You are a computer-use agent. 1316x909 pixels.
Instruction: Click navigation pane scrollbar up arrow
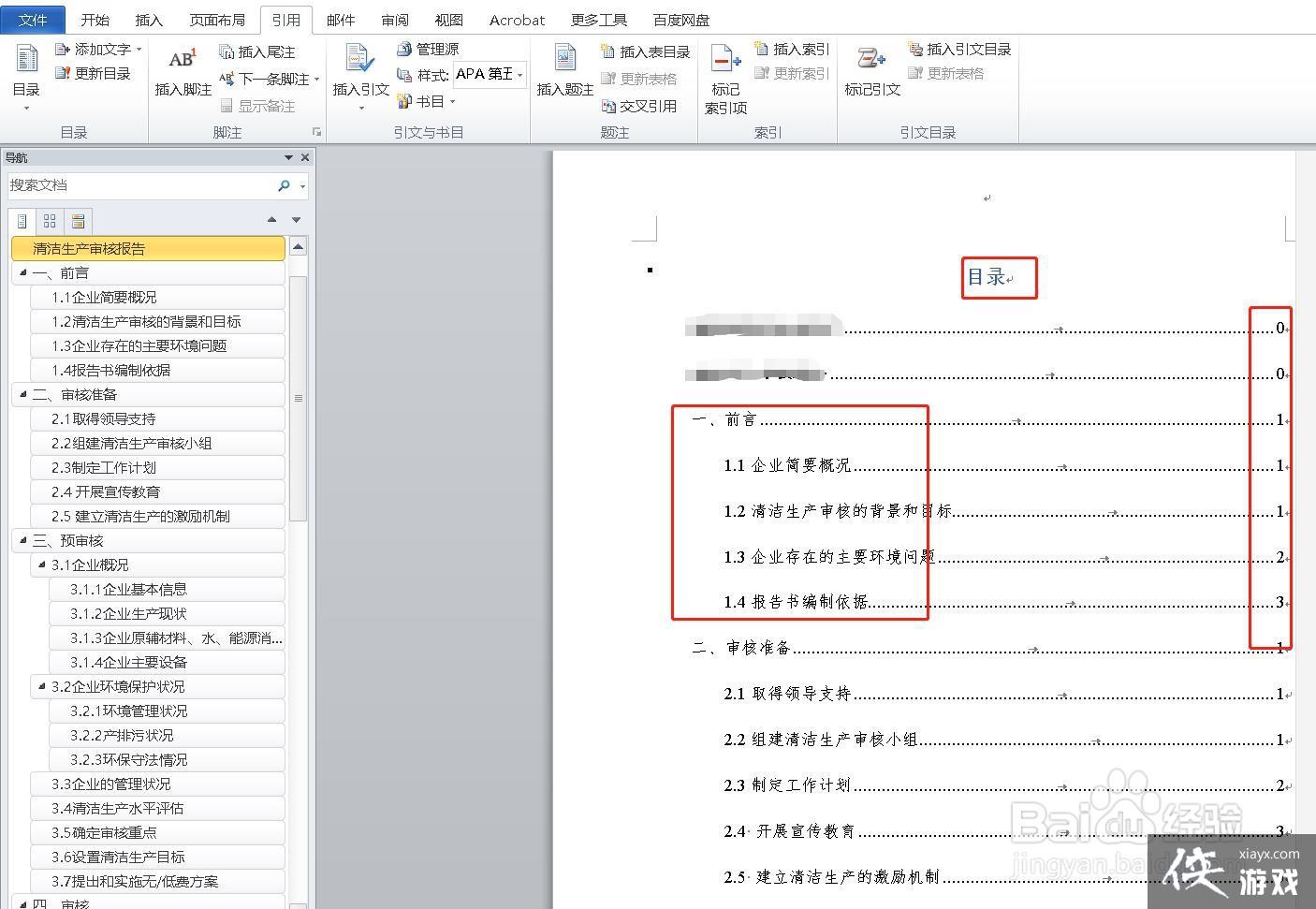coord(299,247)
